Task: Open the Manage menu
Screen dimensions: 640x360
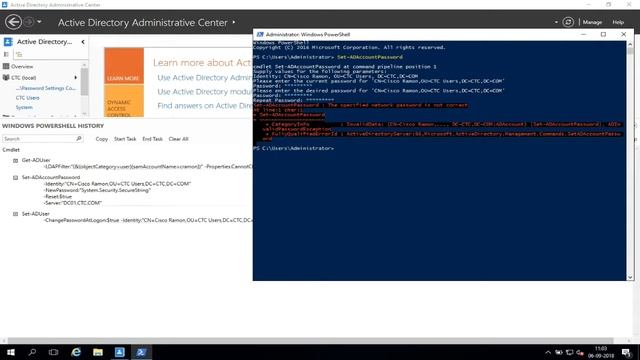Action: [592, 22]
